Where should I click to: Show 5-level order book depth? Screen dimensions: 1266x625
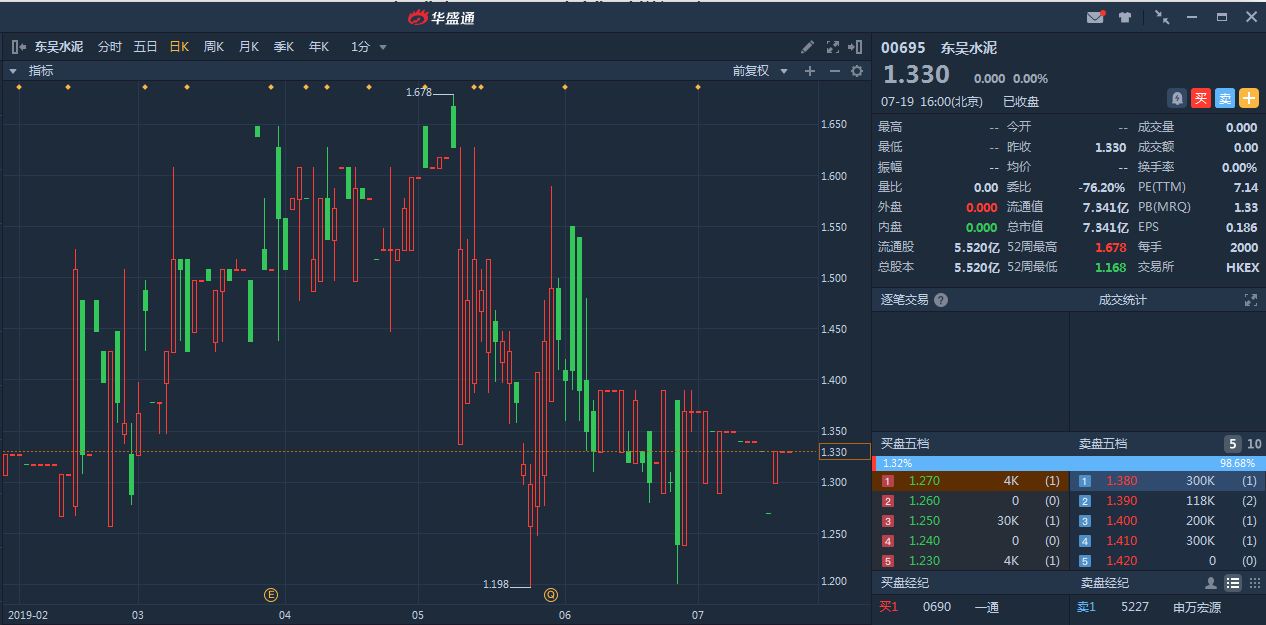click(1234, 444)
